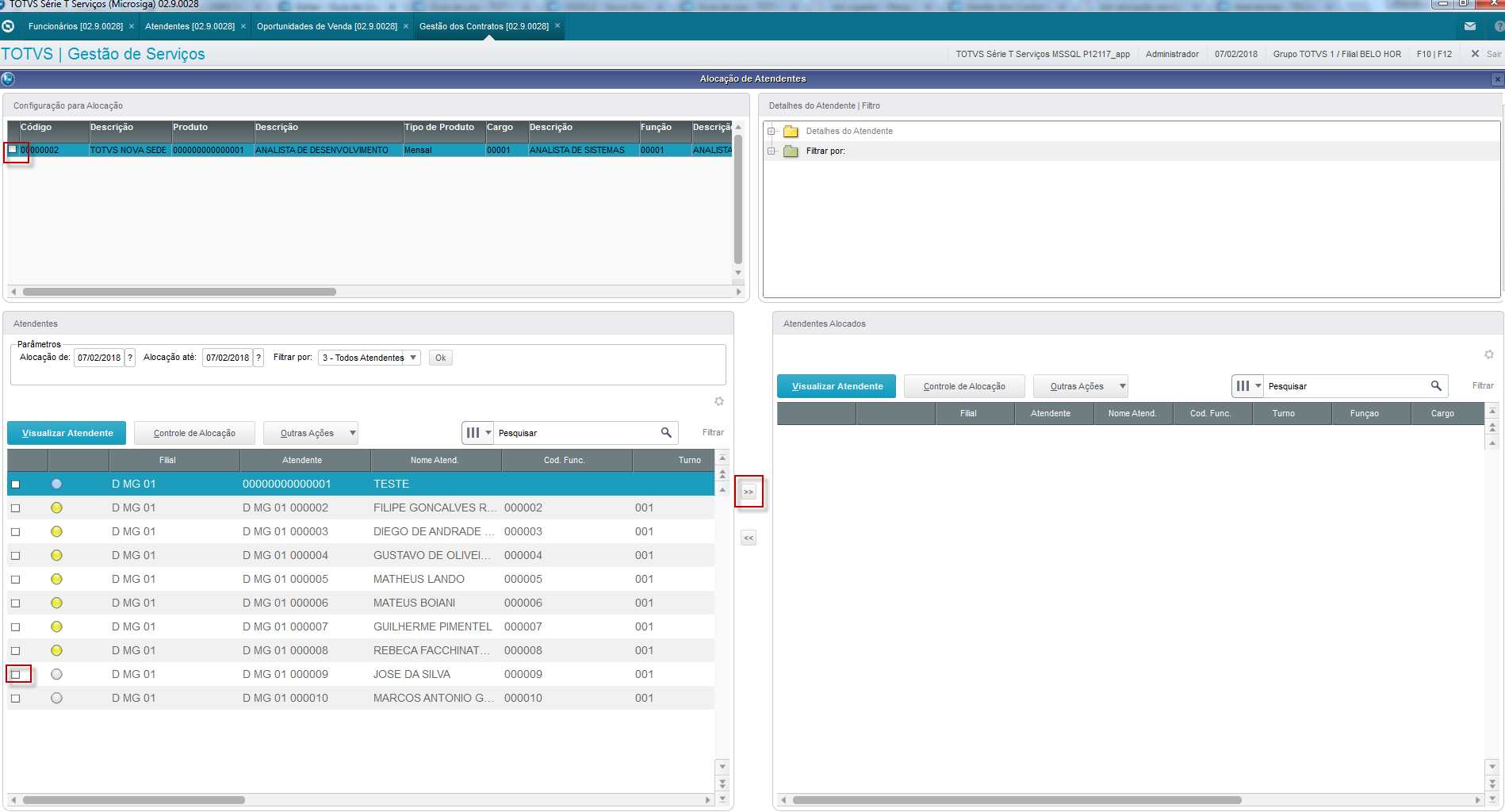
Task: Click the Detalhes do Atendente folder icon
Action: pos(791,132)
